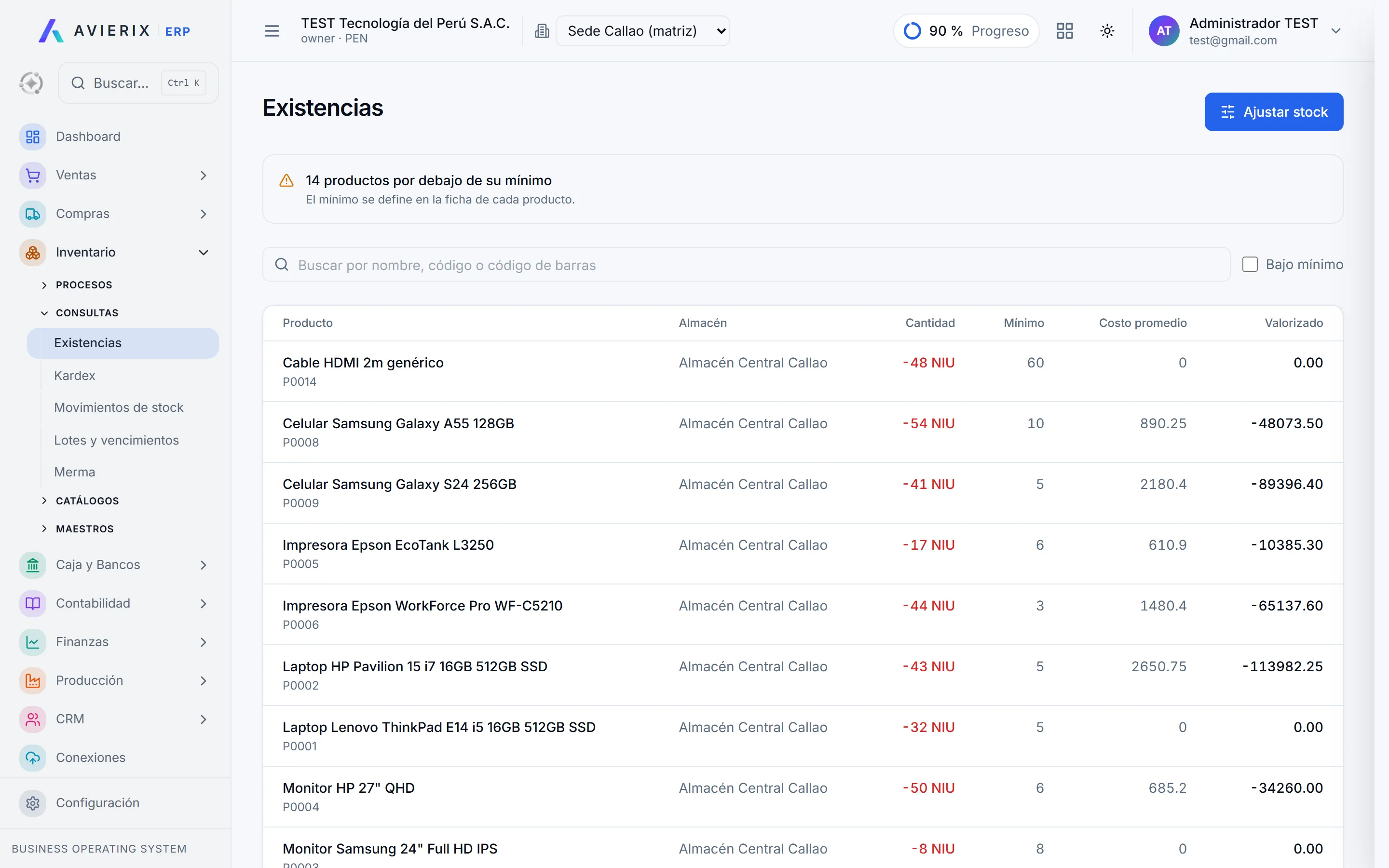Expand the Compras menu chevron
This screenshot has height=868, width=1389.
pyautogui.click(x=203, y=214)
